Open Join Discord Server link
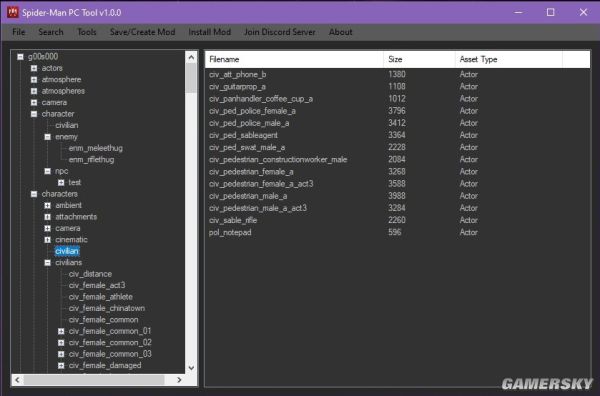Viewport: 600px width, 396px height. point(280,32)
